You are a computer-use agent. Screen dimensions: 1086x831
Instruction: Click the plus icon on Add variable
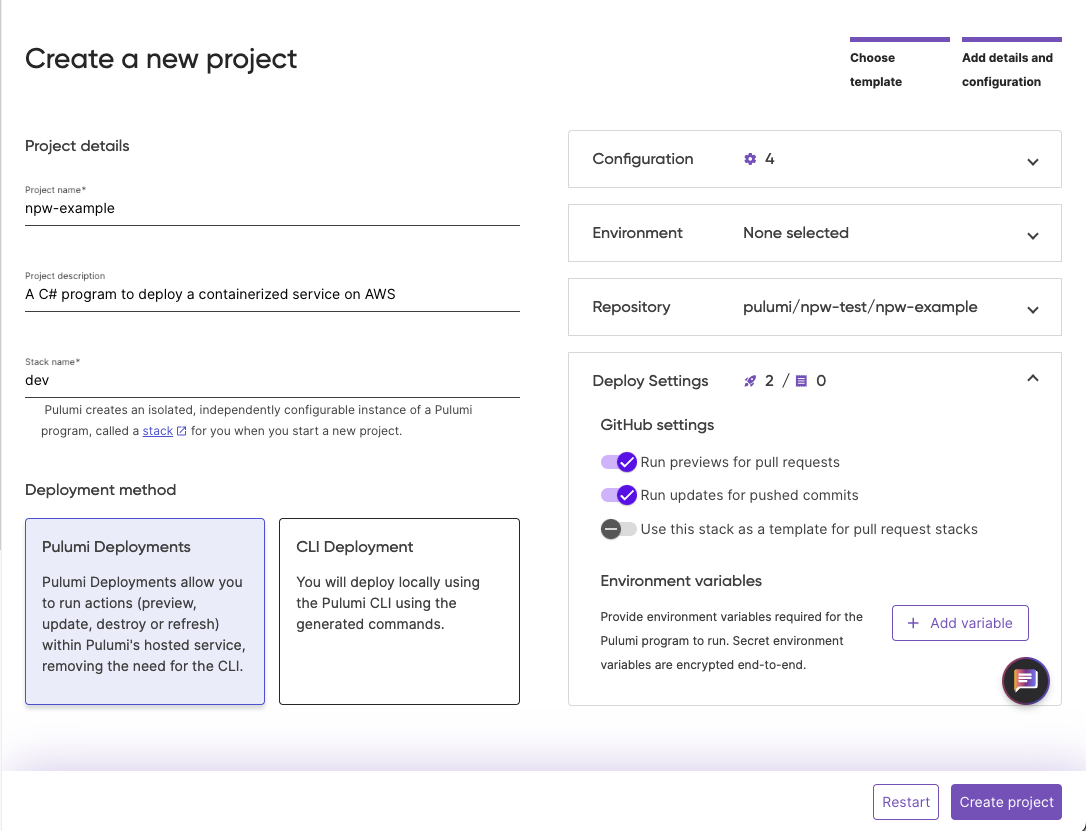(912, 623)
